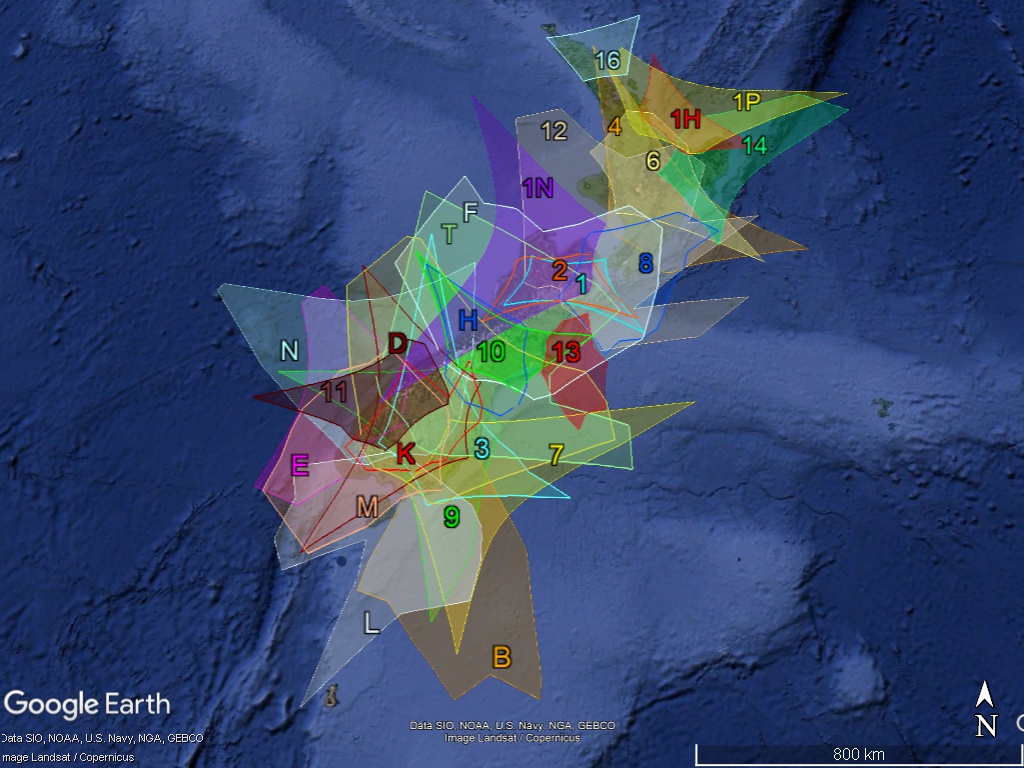Click the red 13 area label
1024x768 pixels.
(565, 351)
